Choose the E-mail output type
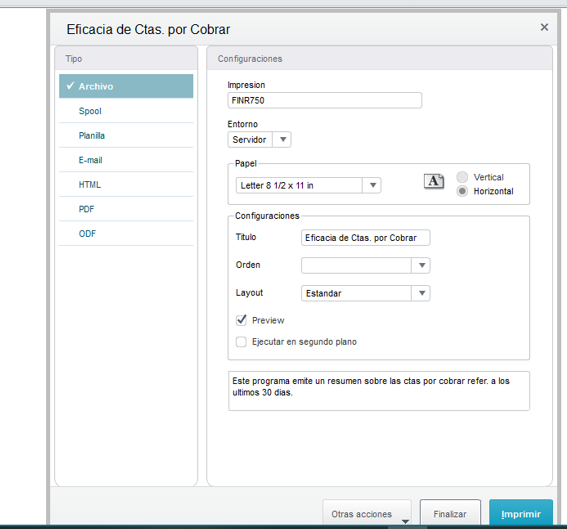 (x=126, y=160)
